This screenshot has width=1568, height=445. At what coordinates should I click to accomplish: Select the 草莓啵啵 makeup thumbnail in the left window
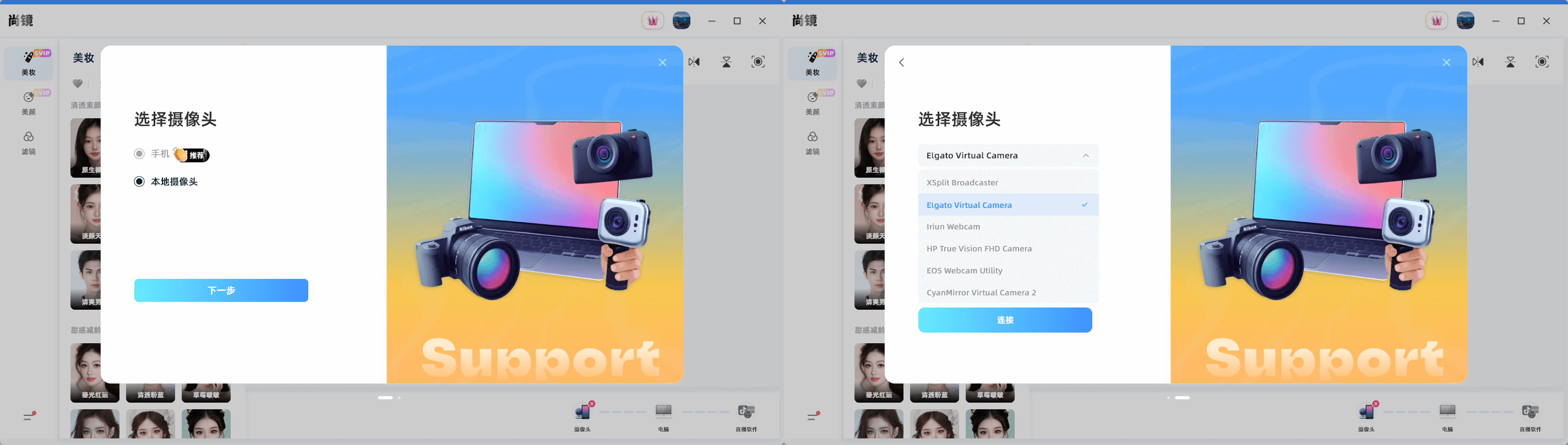(206, 393)
